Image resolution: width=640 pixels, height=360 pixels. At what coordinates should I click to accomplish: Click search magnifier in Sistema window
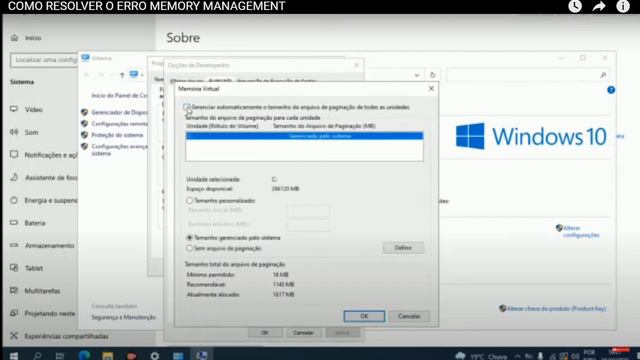coord(603,75)
